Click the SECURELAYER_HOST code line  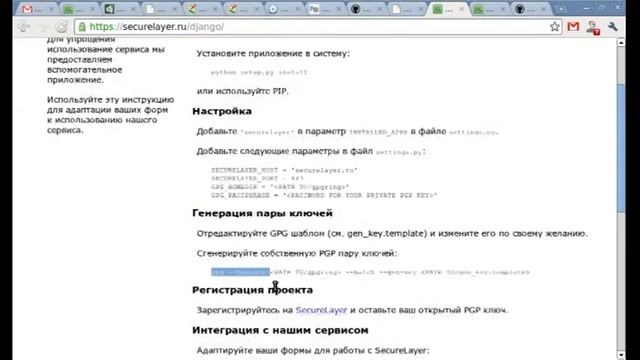pyautogui.click(x=284, y=170)
